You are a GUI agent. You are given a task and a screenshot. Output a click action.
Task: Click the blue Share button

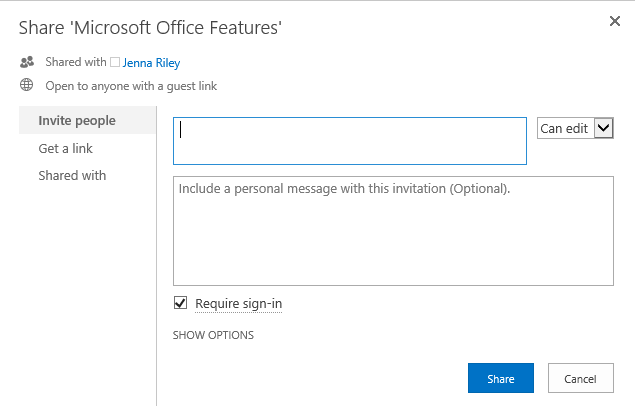(501, 378)
